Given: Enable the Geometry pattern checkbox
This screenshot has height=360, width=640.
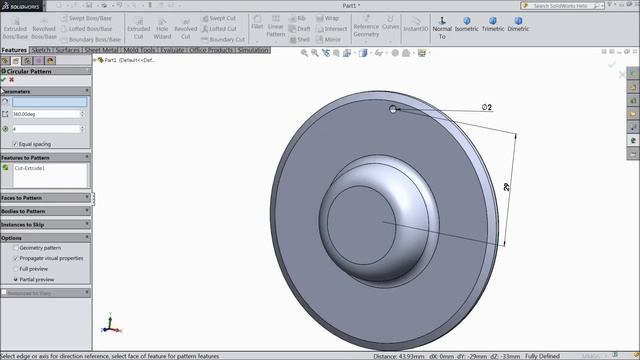Looking at the screenshot, I should (16, 248).
